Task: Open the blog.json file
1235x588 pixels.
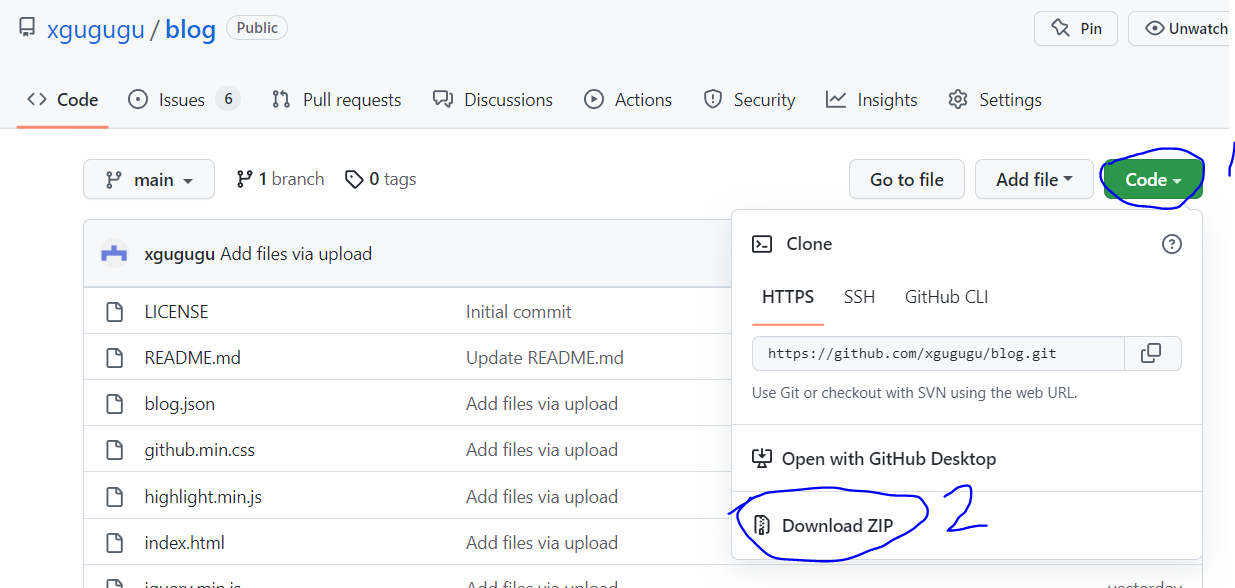Action: point(180,404)
